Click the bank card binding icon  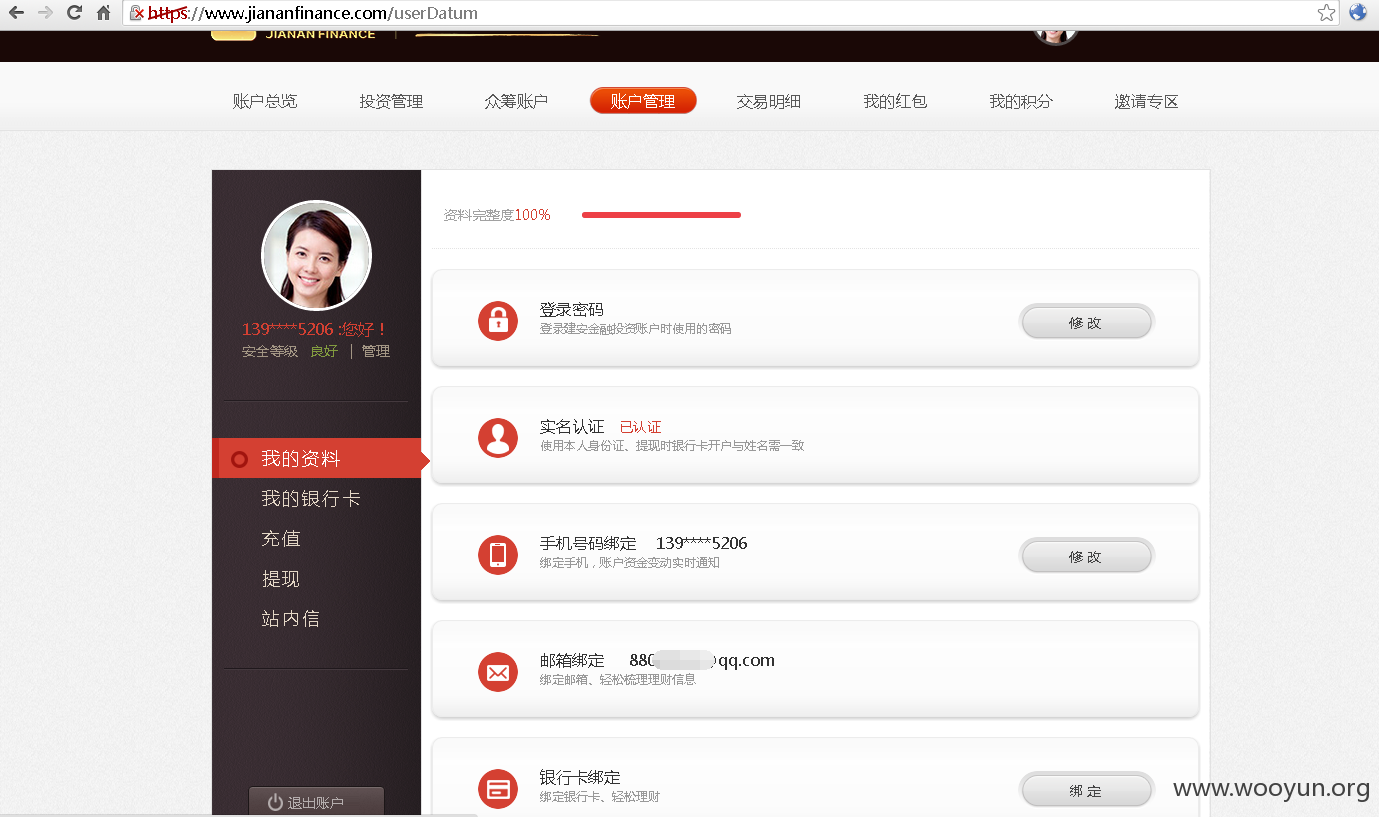(498, 789)
